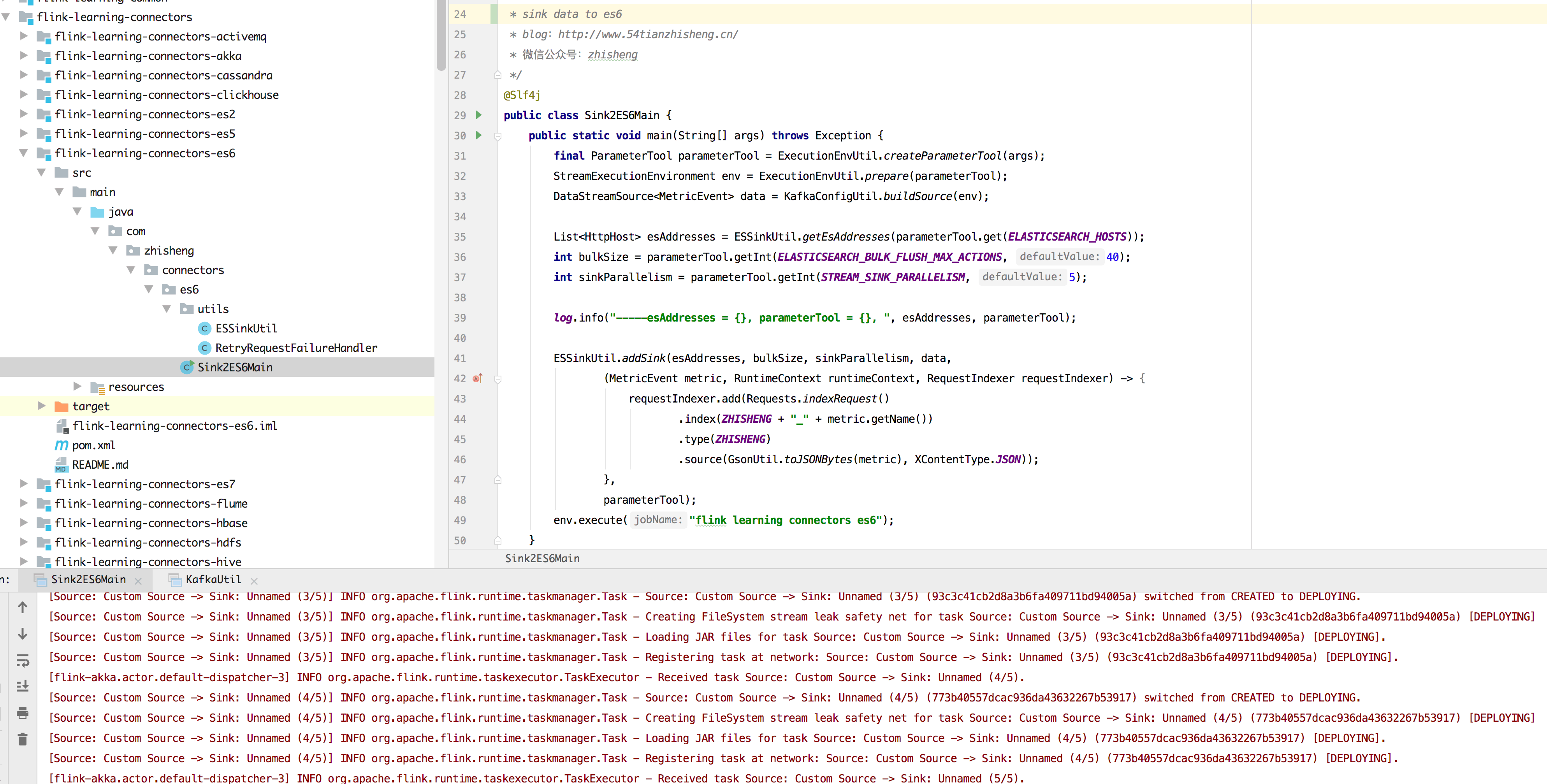This screenshot has width=1547, height=784.
Task: Close the Sink2ES6Main run tab
Action: [x=138, y=581]
